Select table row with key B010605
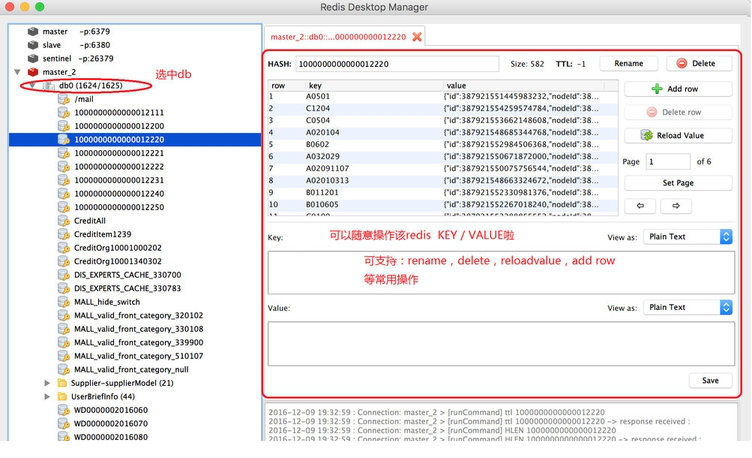752x458 pixels. pyautogui.click(x=443, y=204)
